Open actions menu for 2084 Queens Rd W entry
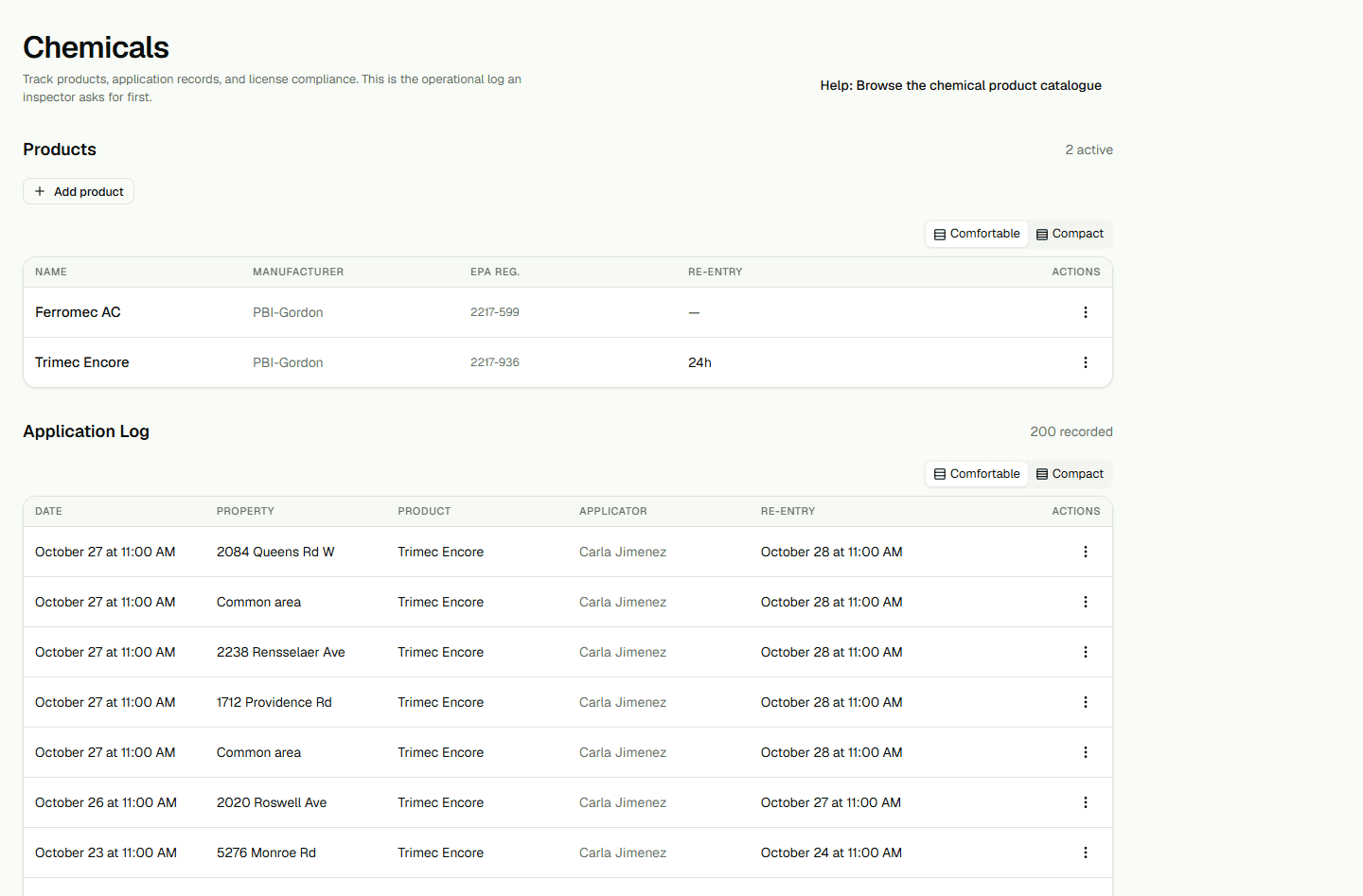 [1085, 552]
